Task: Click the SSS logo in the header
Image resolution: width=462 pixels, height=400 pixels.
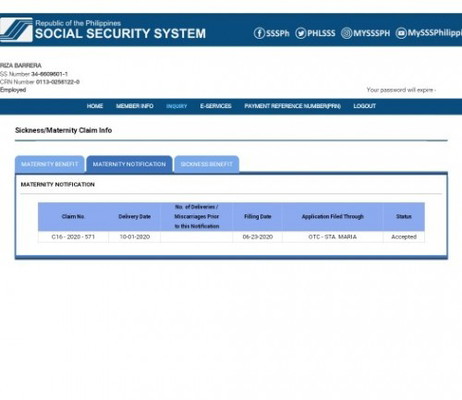Action: tap(16, 30)
